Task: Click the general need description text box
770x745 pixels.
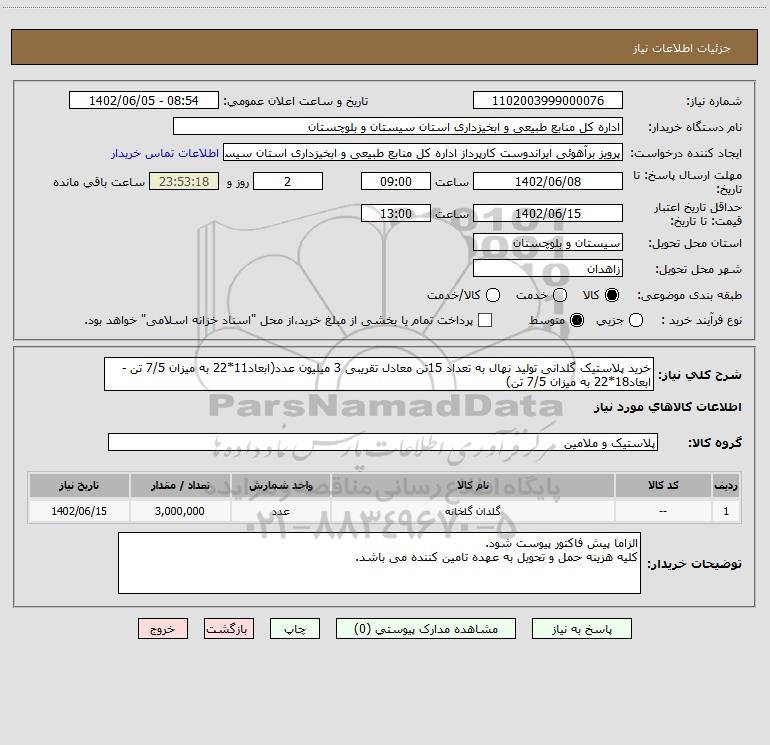Action: coord(379,374)
